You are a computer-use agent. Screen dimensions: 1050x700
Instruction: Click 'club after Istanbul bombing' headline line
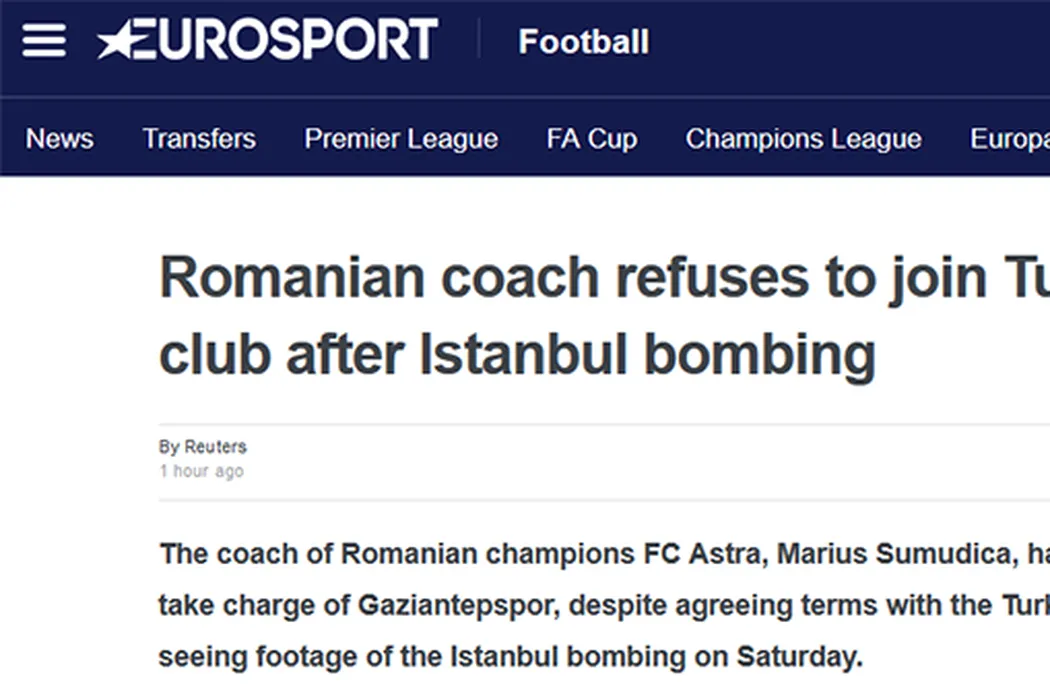517,353
